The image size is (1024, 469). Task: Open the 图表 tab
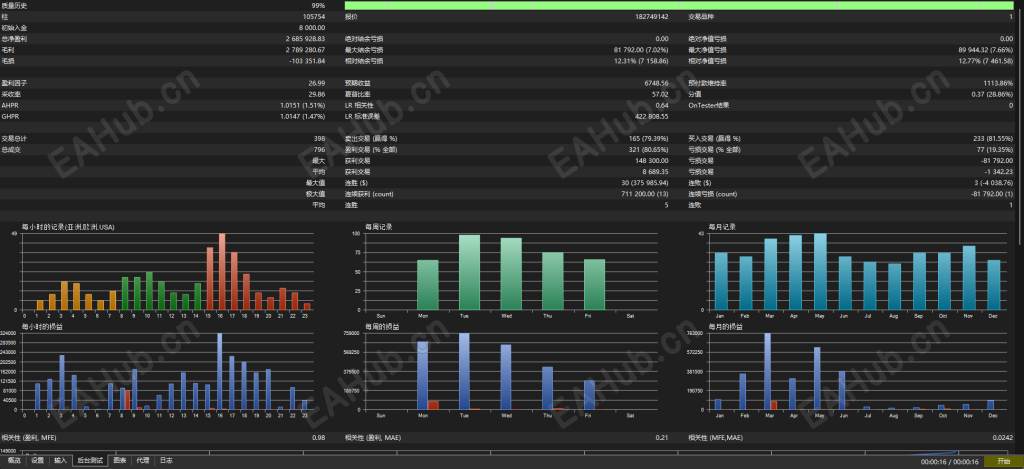pos(120,461)
